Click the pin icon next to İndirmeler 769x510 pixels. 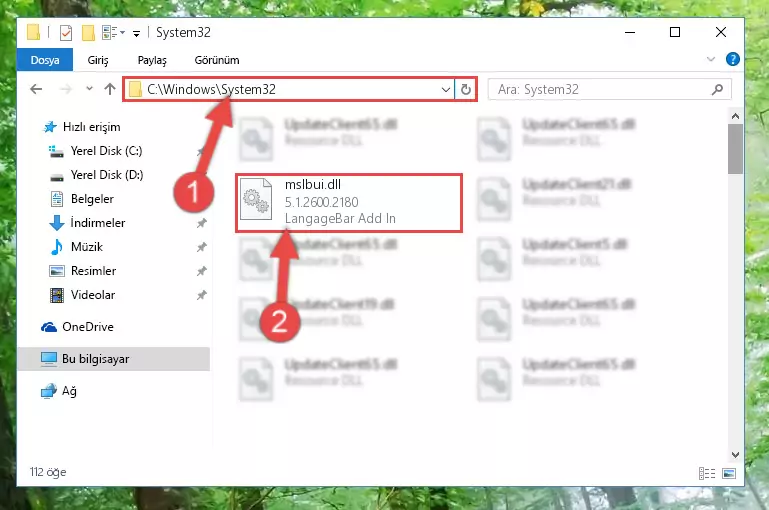(202, 223)
